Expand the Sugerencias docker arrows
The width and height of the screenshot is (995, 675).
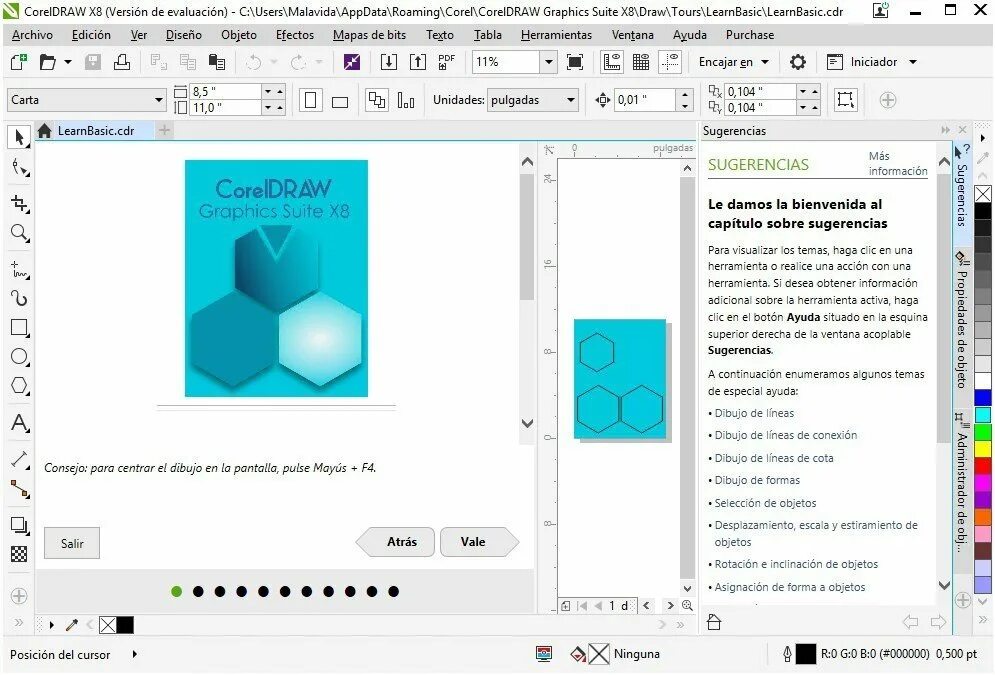(946, 130)
